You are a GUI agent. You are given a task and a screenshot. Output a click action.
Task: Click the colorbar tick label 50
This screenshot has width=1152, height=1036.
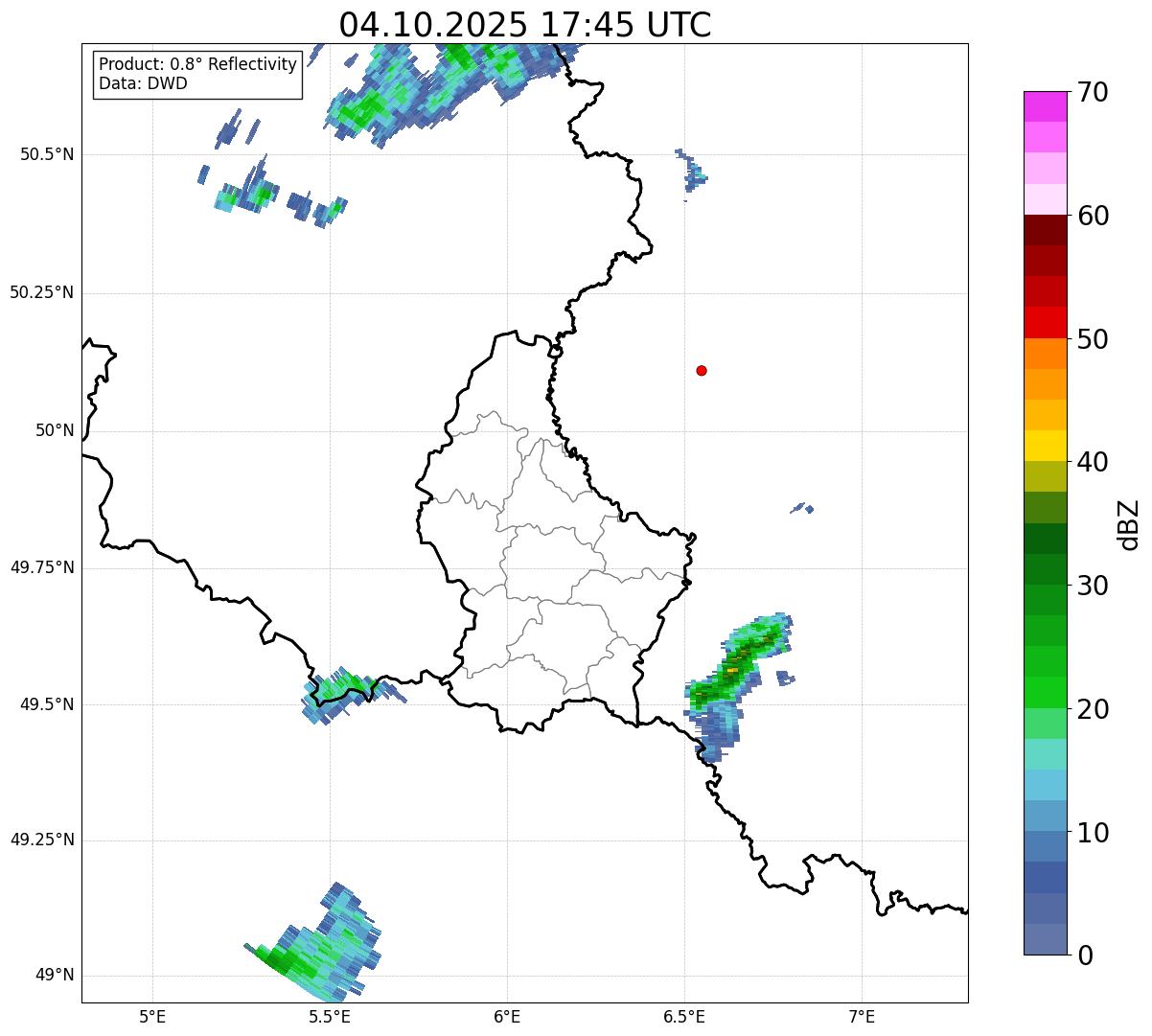click(x=1093, y=339)
